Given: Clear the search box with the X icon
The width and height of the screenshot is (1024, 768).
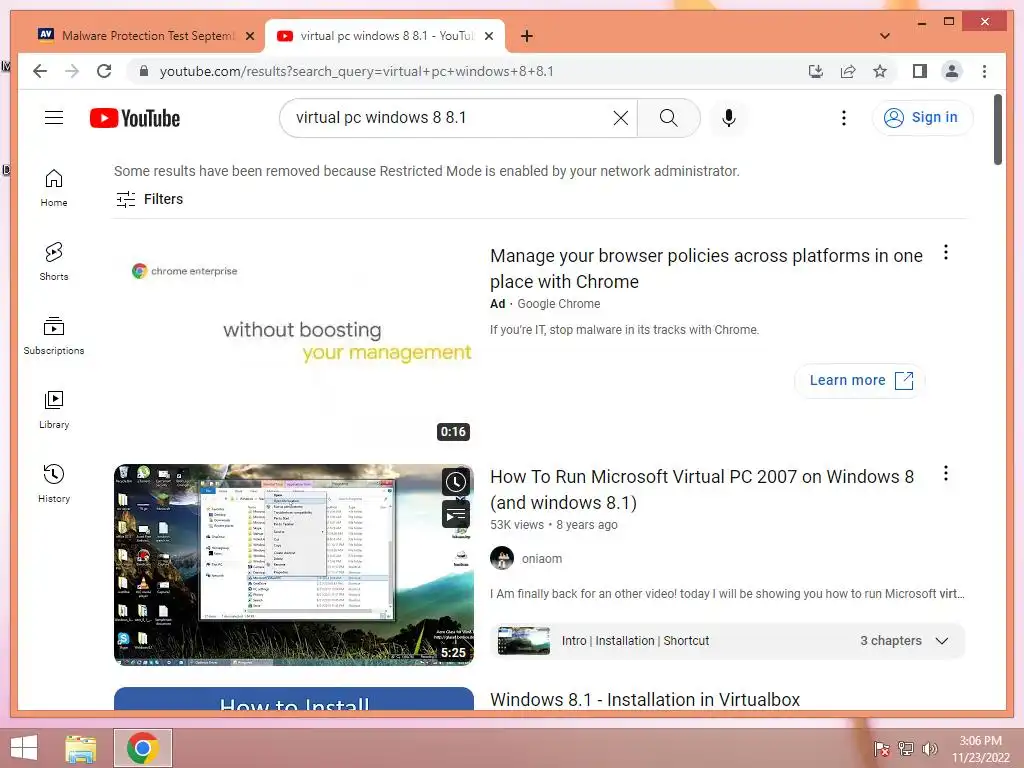Looking at the screenshot, I should [x=620, y=118].
